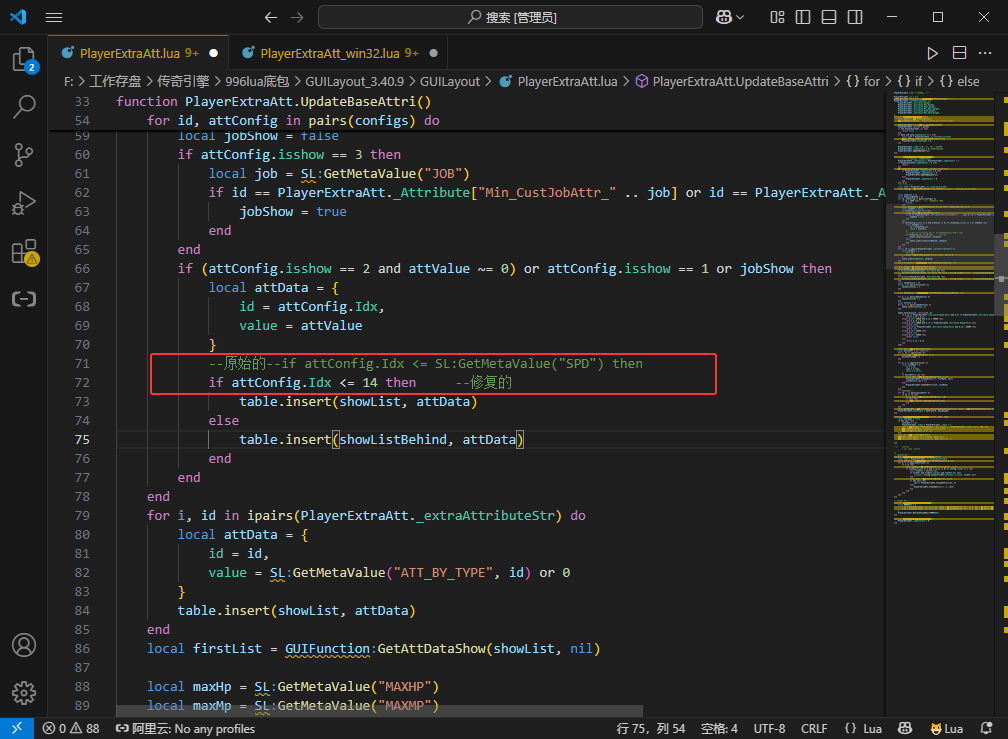Screen dimensions: 1008x739
Task: Open the Manage gear settings
Action: [x=23, y=692]
